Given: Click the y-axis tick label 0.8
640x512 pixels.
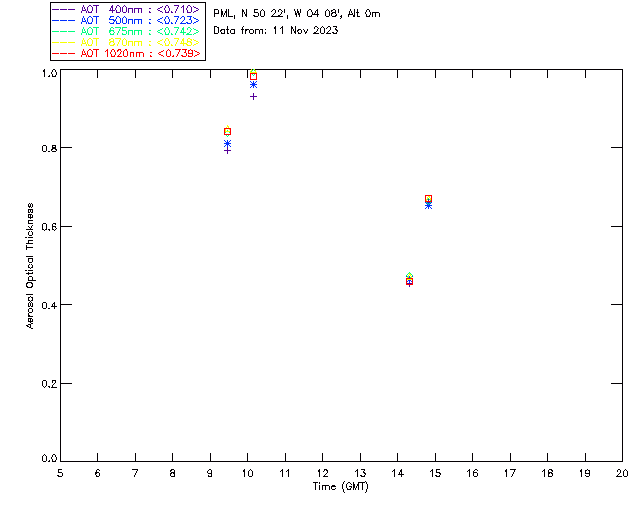Looking at the screenshot, I should click(49, 148).
